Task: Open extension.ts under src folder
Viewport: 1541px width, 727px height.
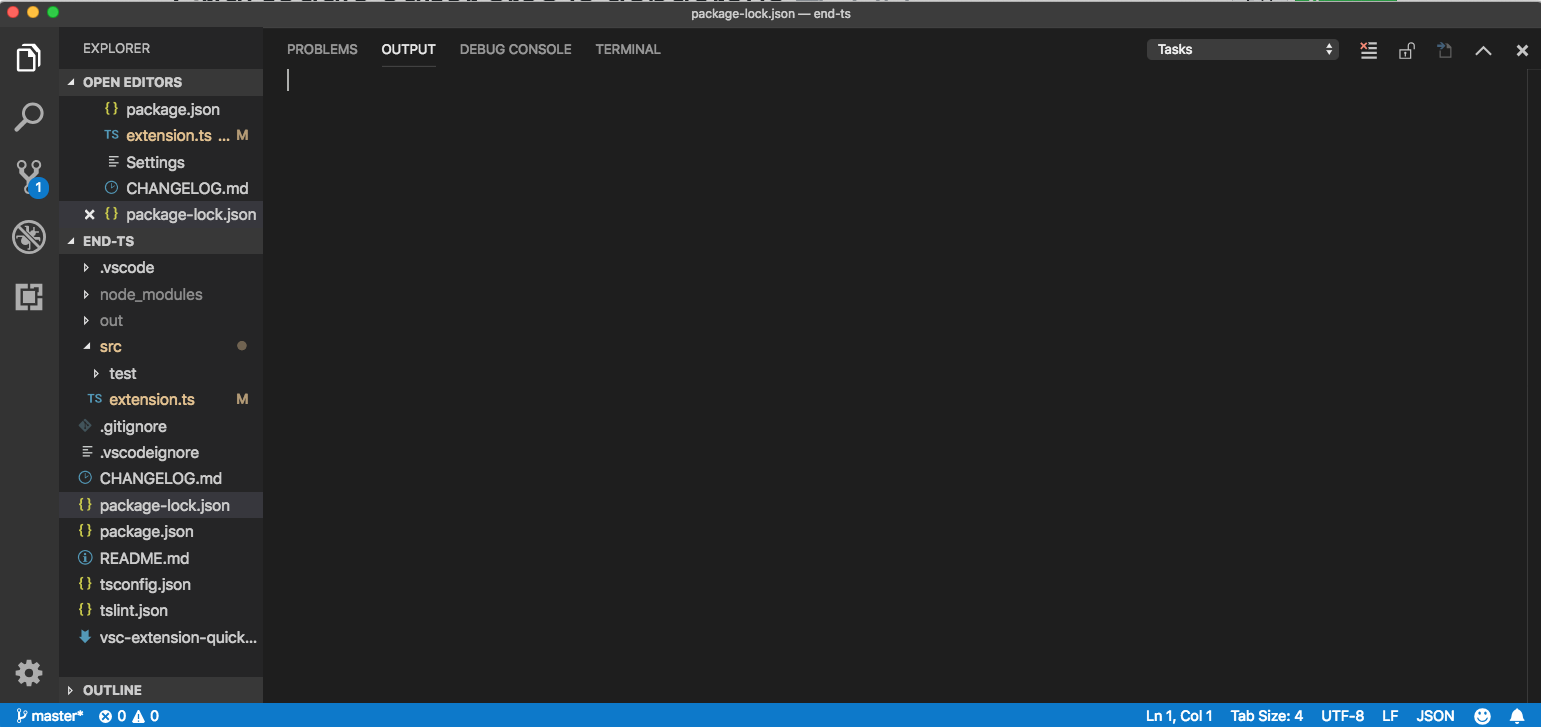Action: pos(161,399)
